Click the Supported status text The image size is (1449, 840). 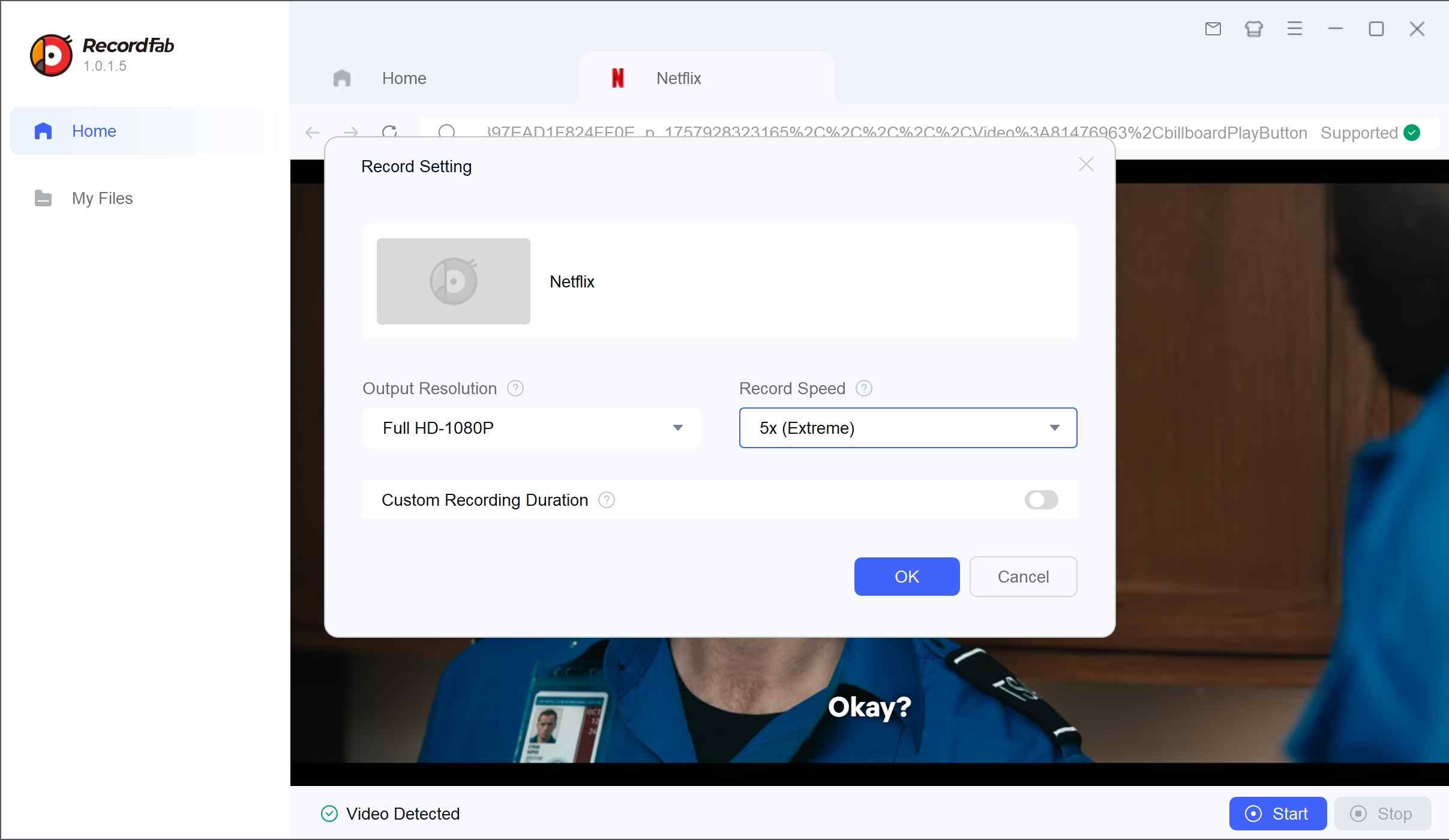(x=1359, y=133)
